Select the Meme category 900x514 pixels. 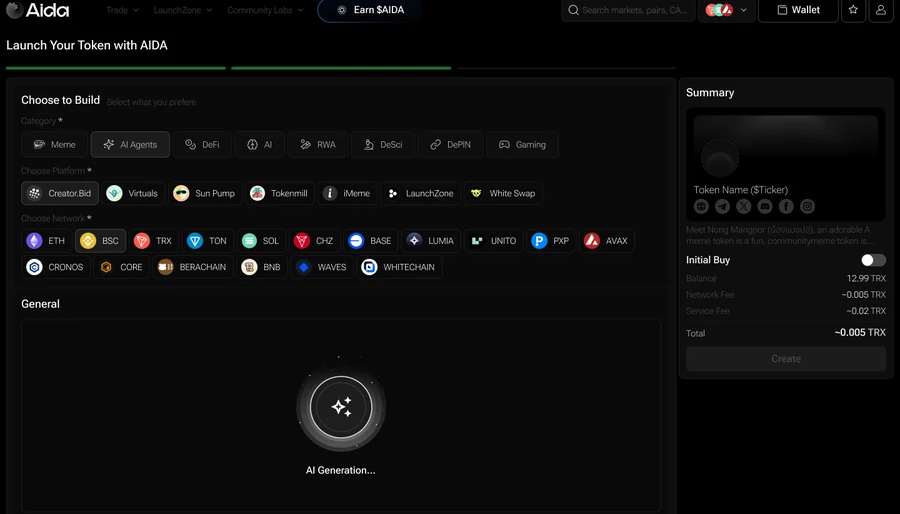point(55,145)
